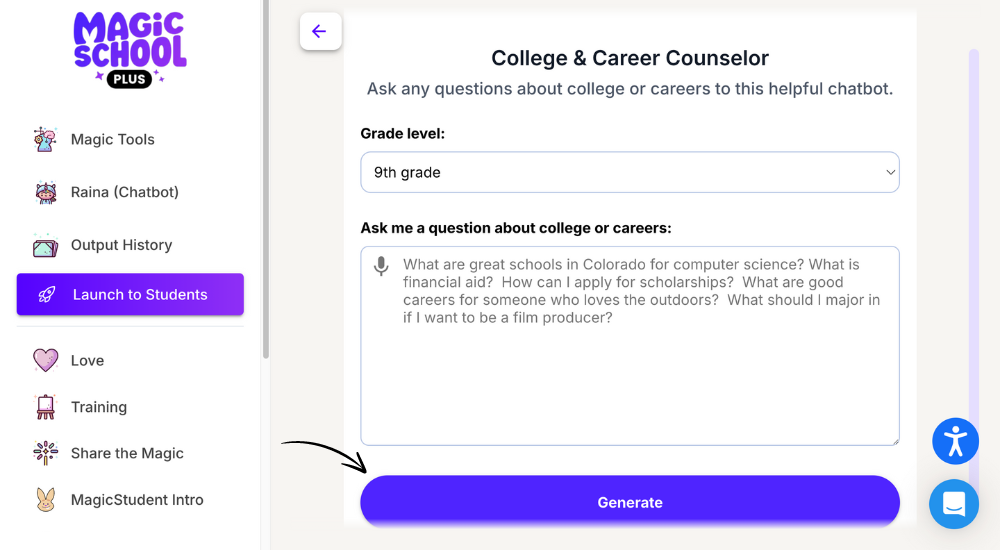This screenshot has height=550, width=1000.
Task: Open Output History in the sidebar
Action: coord(121,245)
